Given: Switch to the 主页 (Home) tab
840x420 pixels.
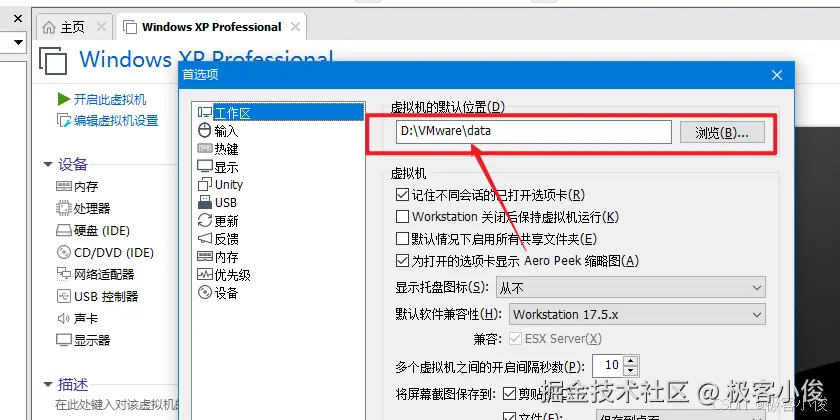Looking at the screenshot, I should click(x=72, y=27).
